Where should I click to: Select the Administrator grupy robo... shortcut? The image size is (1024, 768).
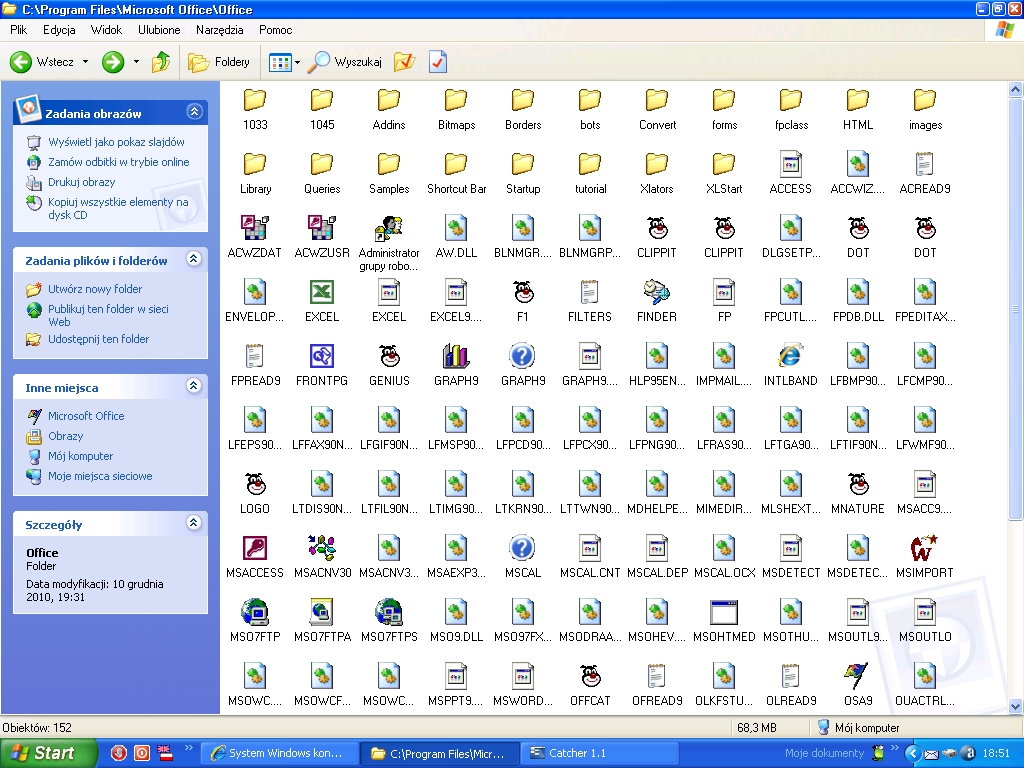[x=389, y=229]
